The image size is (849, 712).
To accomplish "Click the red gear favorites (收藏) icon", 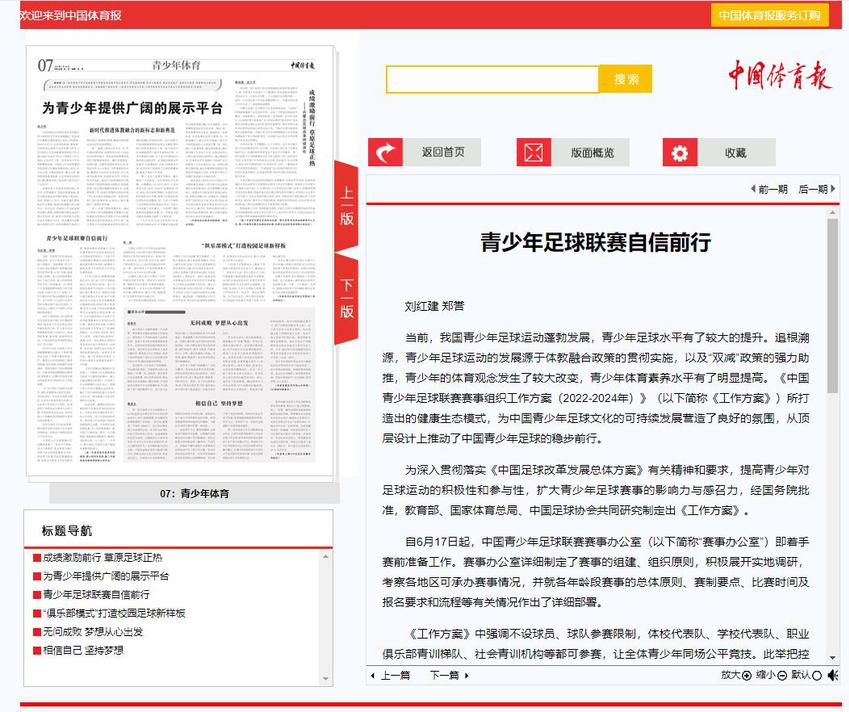I will (680, 153).
